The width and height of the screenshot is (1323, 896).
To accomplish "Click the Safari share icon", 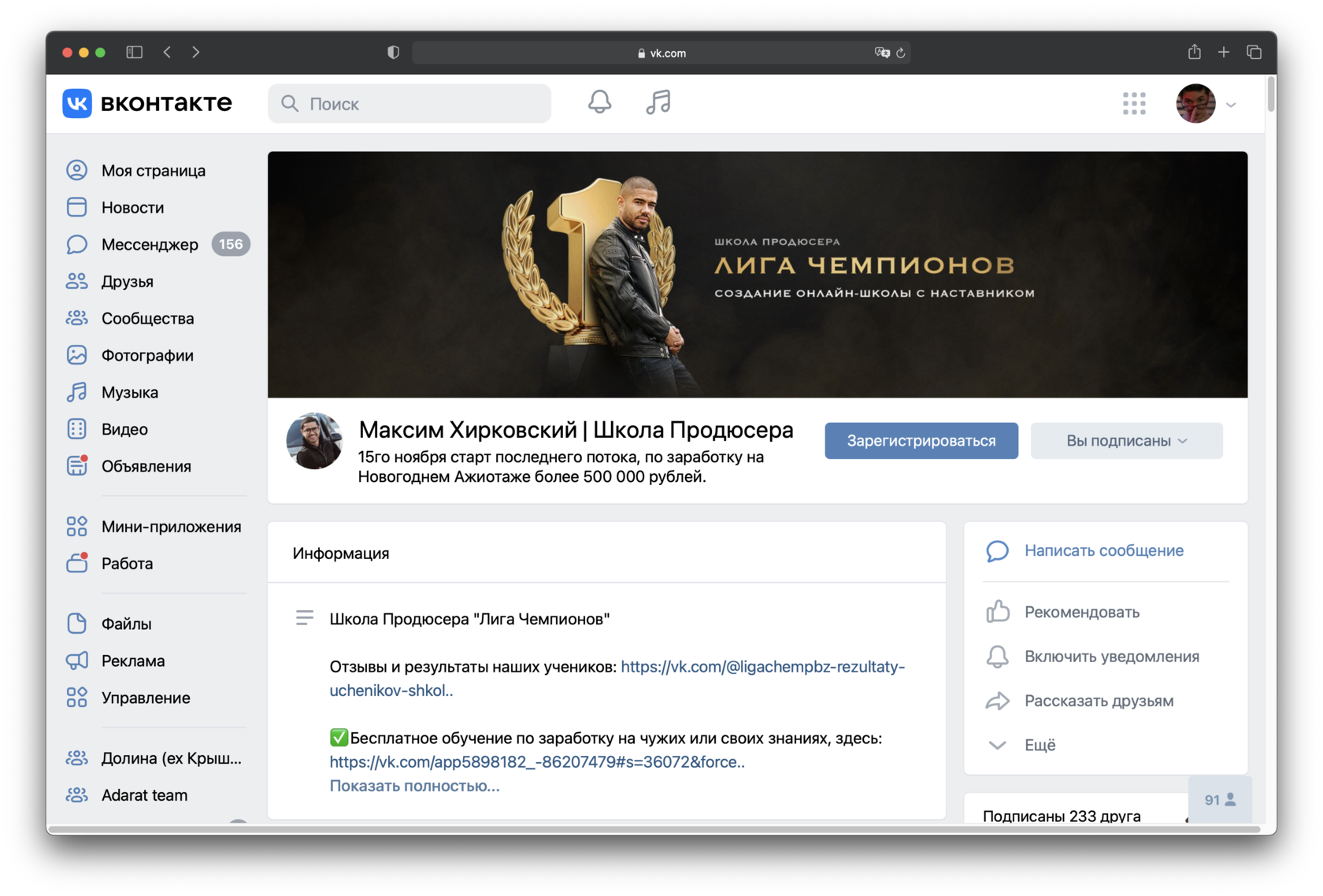I will (x=1194, y=52).
